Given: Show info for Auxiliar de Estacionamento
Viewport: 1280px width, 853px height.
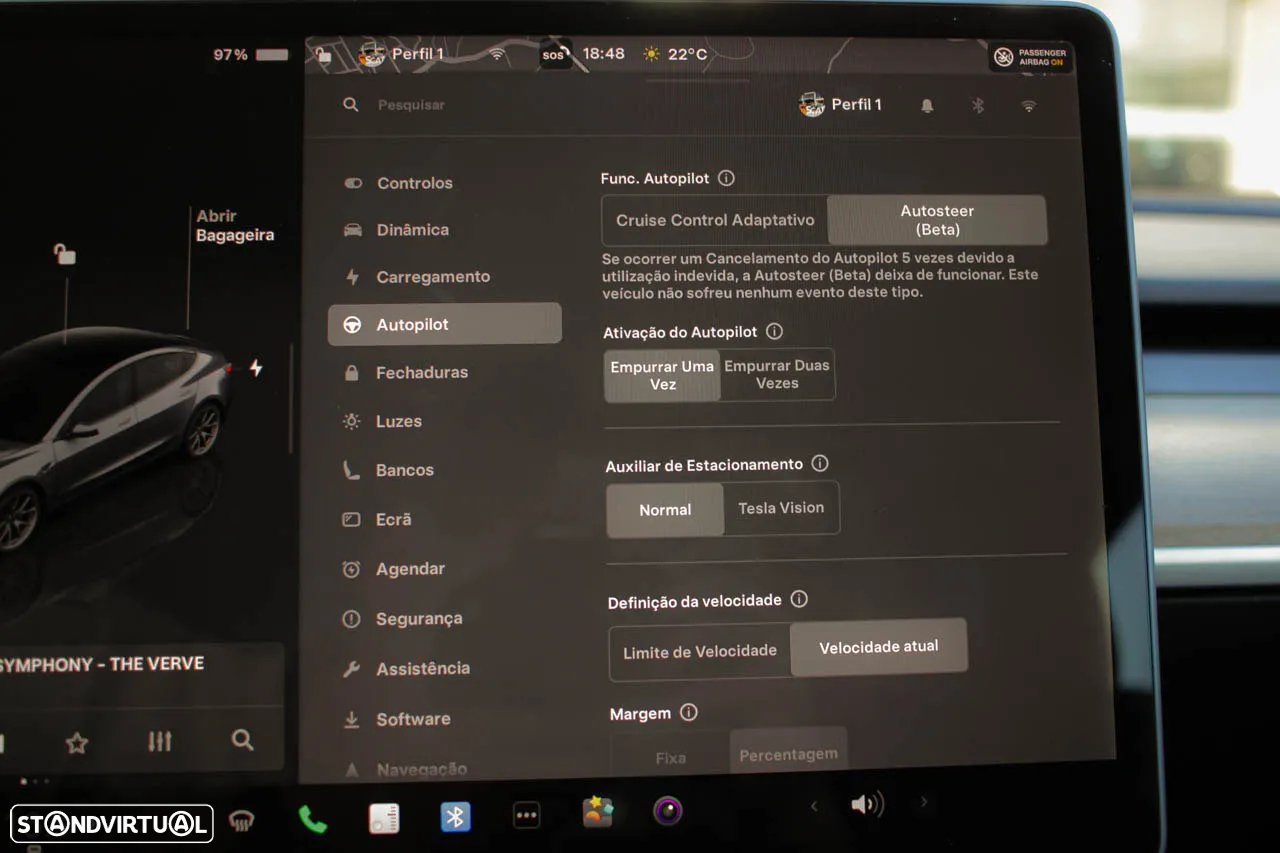Looking at the screenshot, I should tap(820, 463).
